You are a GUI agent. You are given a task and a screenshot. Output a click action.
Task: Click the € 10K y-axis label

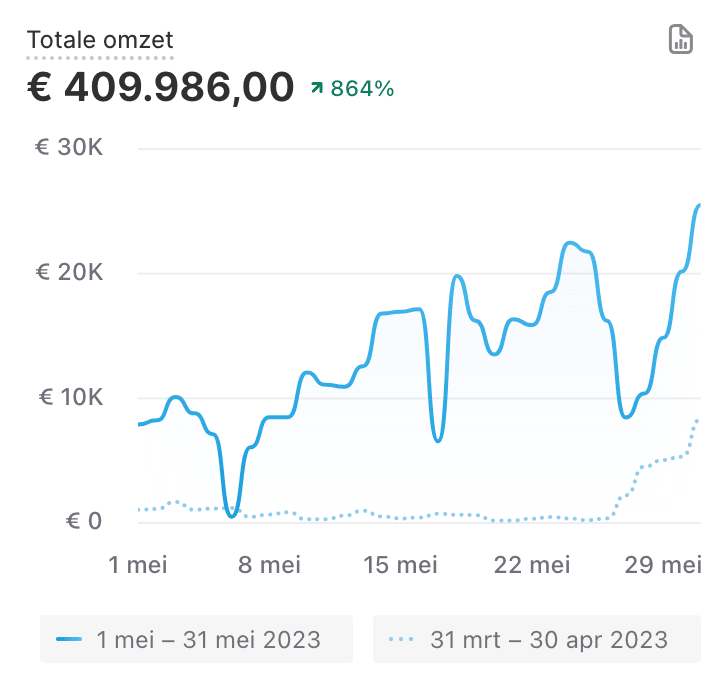70,397
